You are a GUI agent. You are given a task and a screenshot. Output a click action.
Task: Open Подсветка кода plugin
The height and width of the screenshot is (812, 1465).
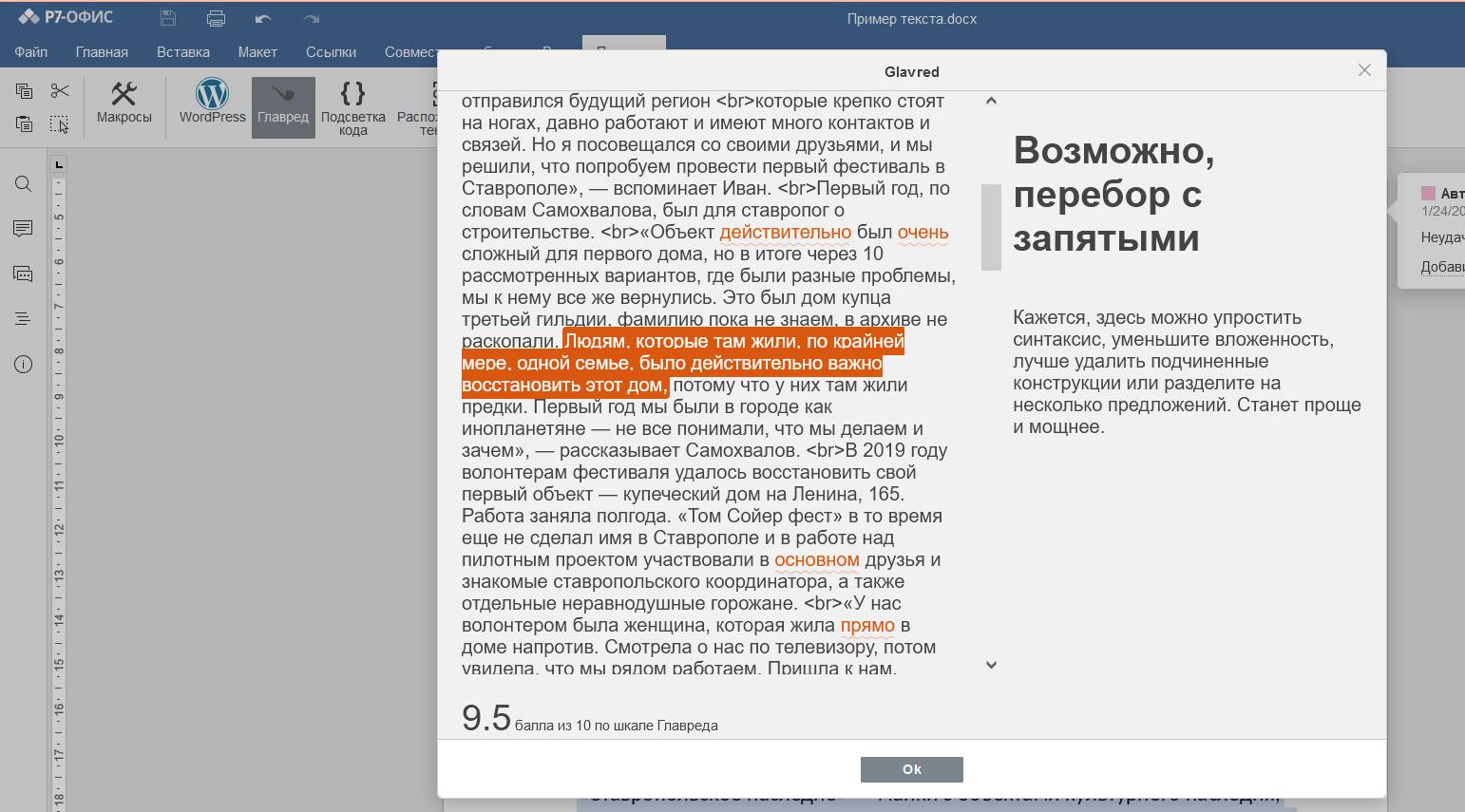click(x=352, y=107)
